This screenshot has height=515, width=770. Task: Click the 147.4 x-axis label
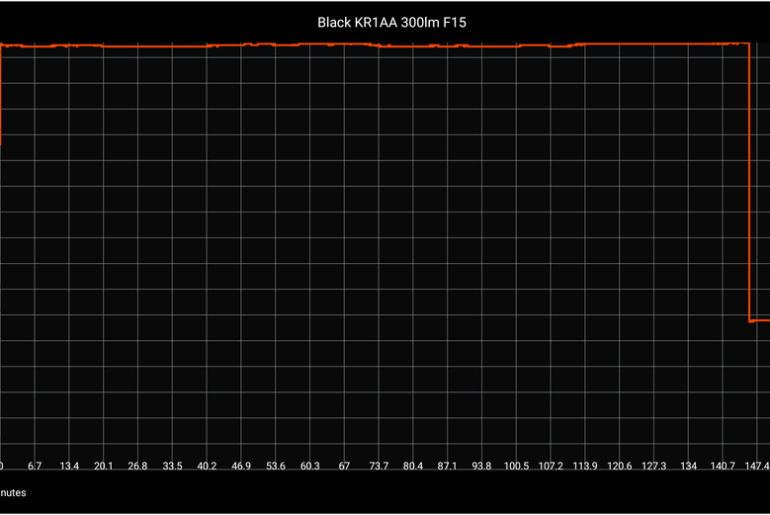[x=757, y=466]
